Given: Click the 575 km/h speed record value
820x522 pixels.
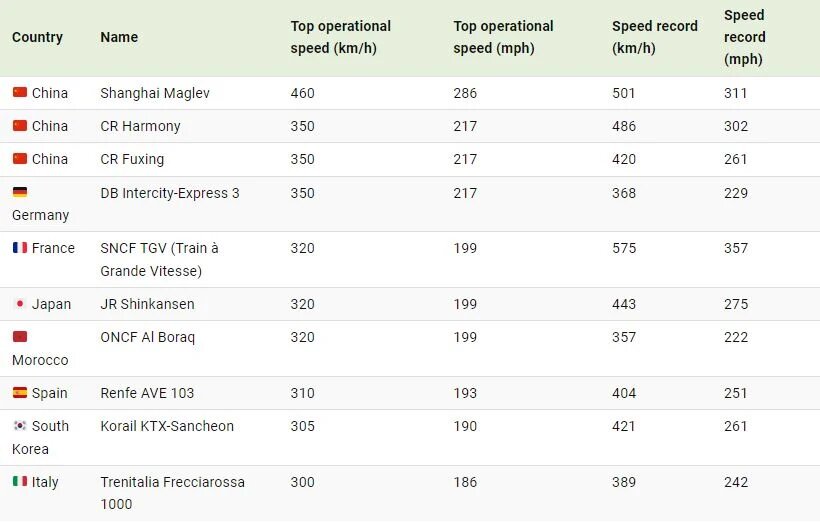Looking at the screenshot, I should click(624, 248).
